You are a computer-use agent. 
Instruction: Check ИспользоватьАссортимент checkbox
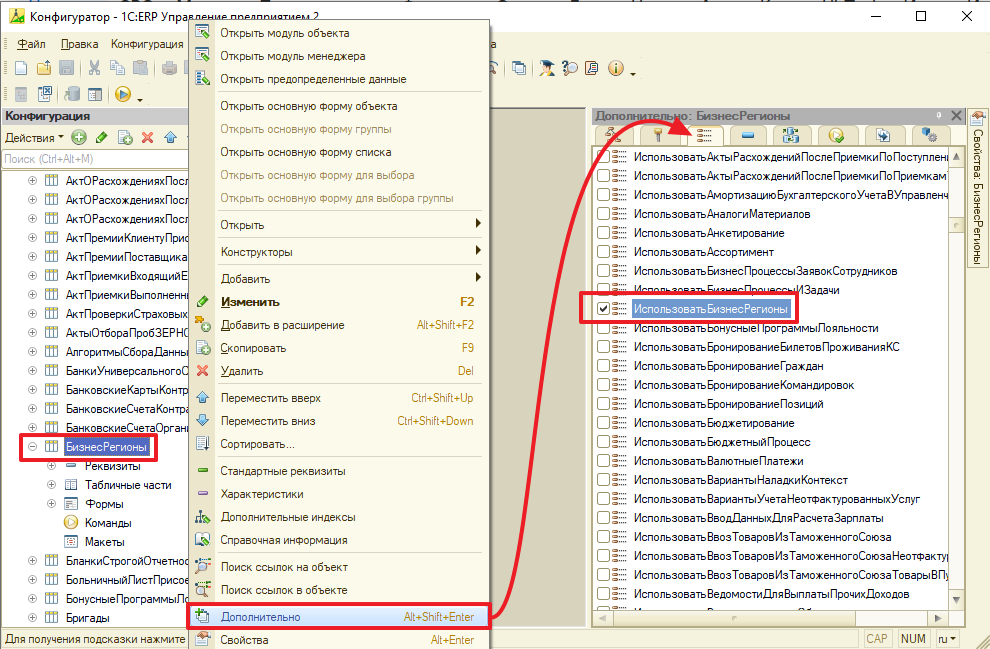click(604, 252)
